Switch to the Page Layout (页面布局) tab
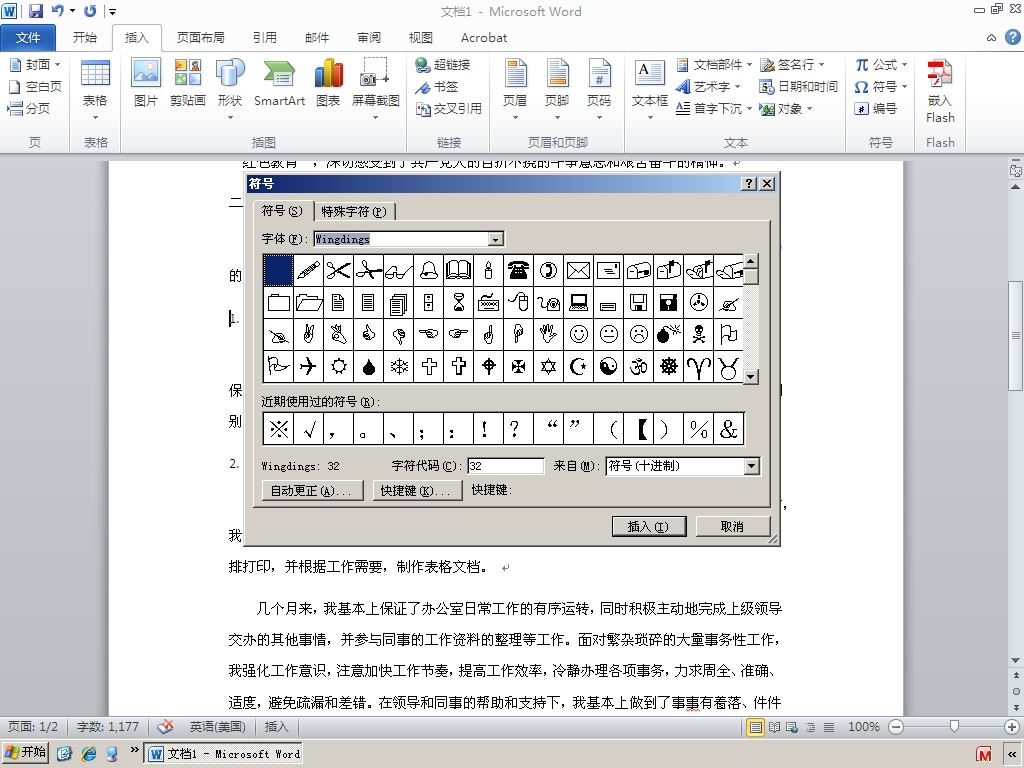The image size is (1024, 768). pyautogui.click(x=200, y=38)
